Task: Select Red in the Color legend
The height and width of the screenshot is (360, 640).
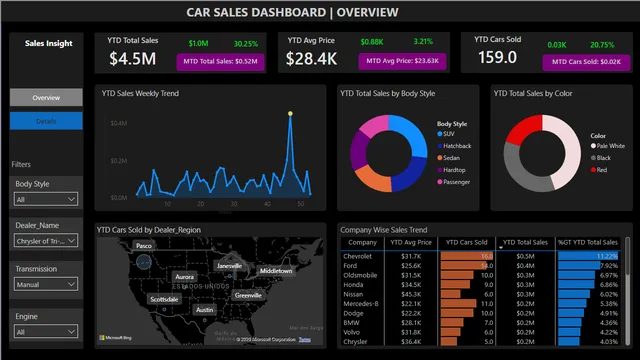Action: click(x=599, y=170)
